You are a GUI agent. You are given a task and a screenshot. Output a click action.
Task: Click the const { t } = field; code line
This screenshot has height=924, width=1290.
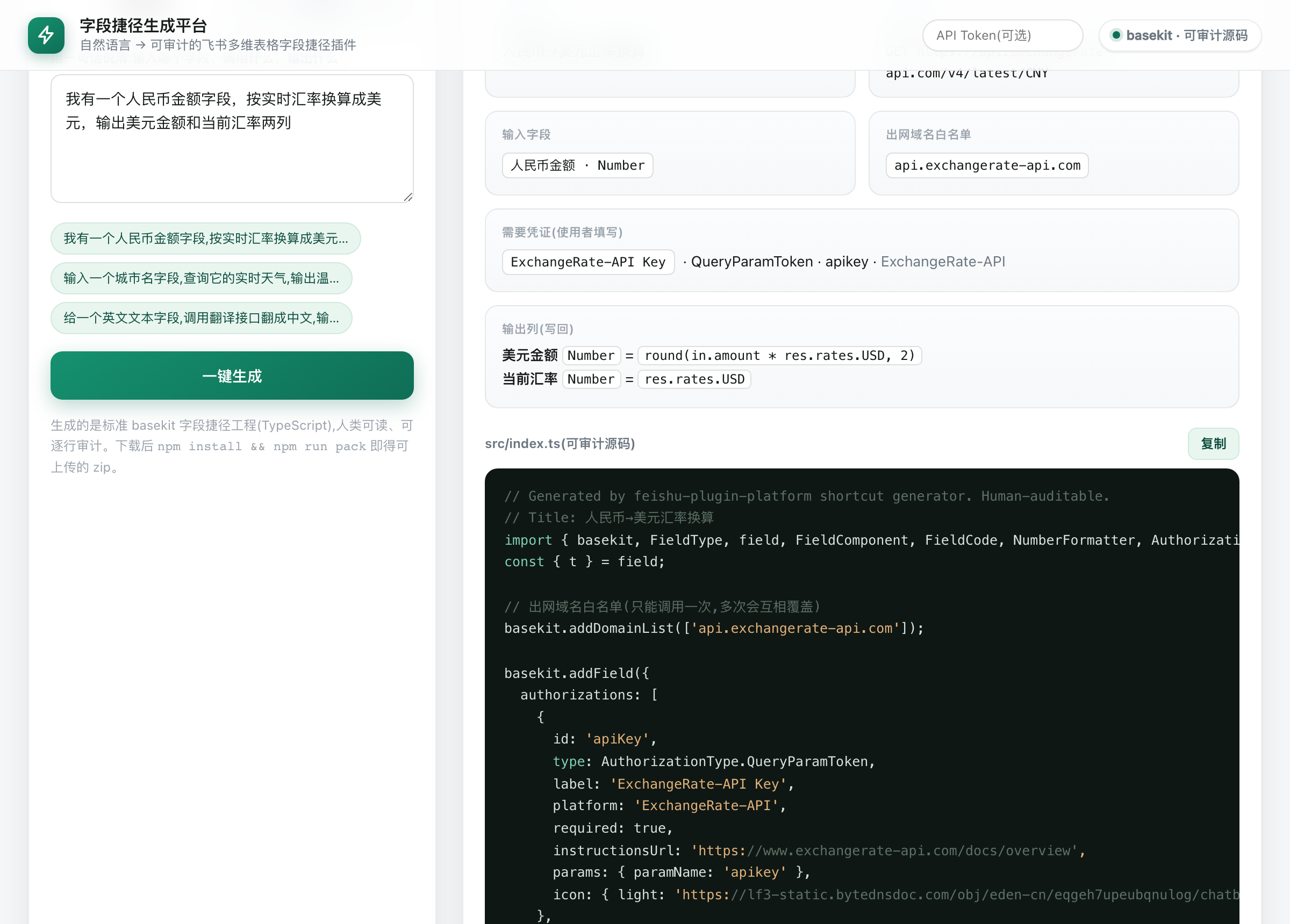[585, 562]
